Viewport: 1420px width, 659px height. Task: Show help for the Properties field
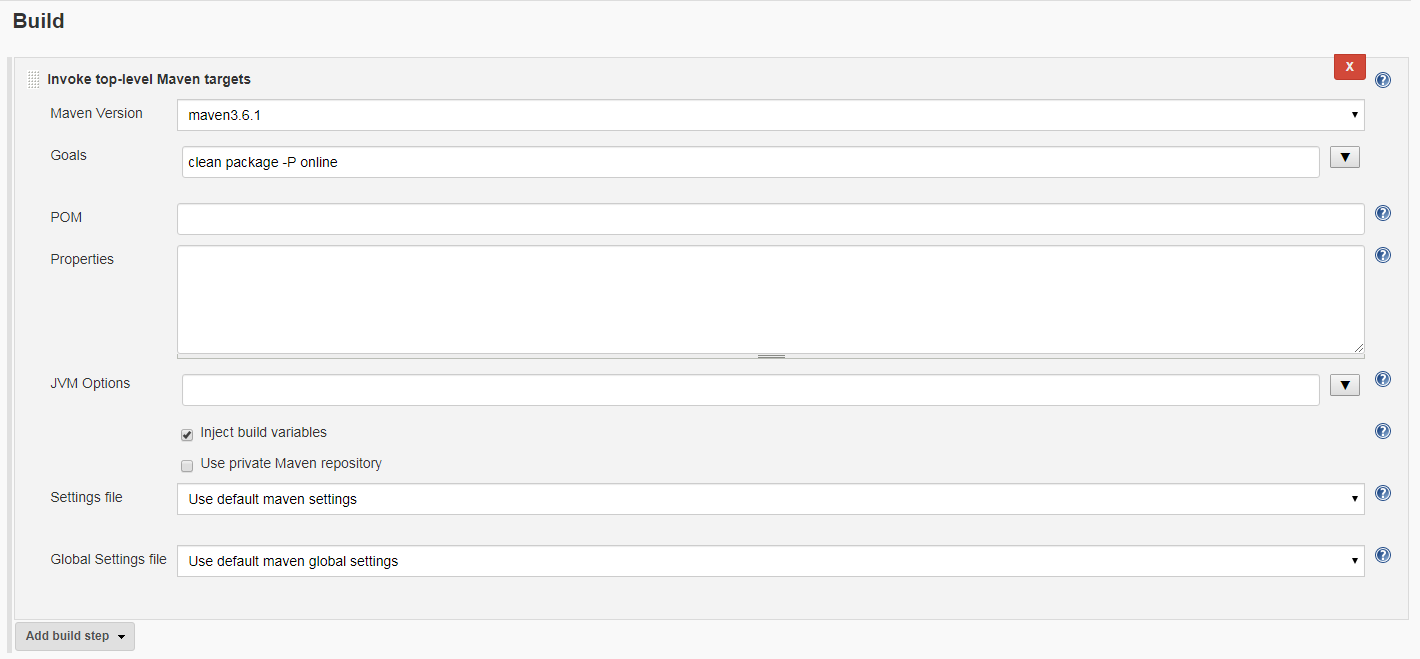[x=1383, y=255]
